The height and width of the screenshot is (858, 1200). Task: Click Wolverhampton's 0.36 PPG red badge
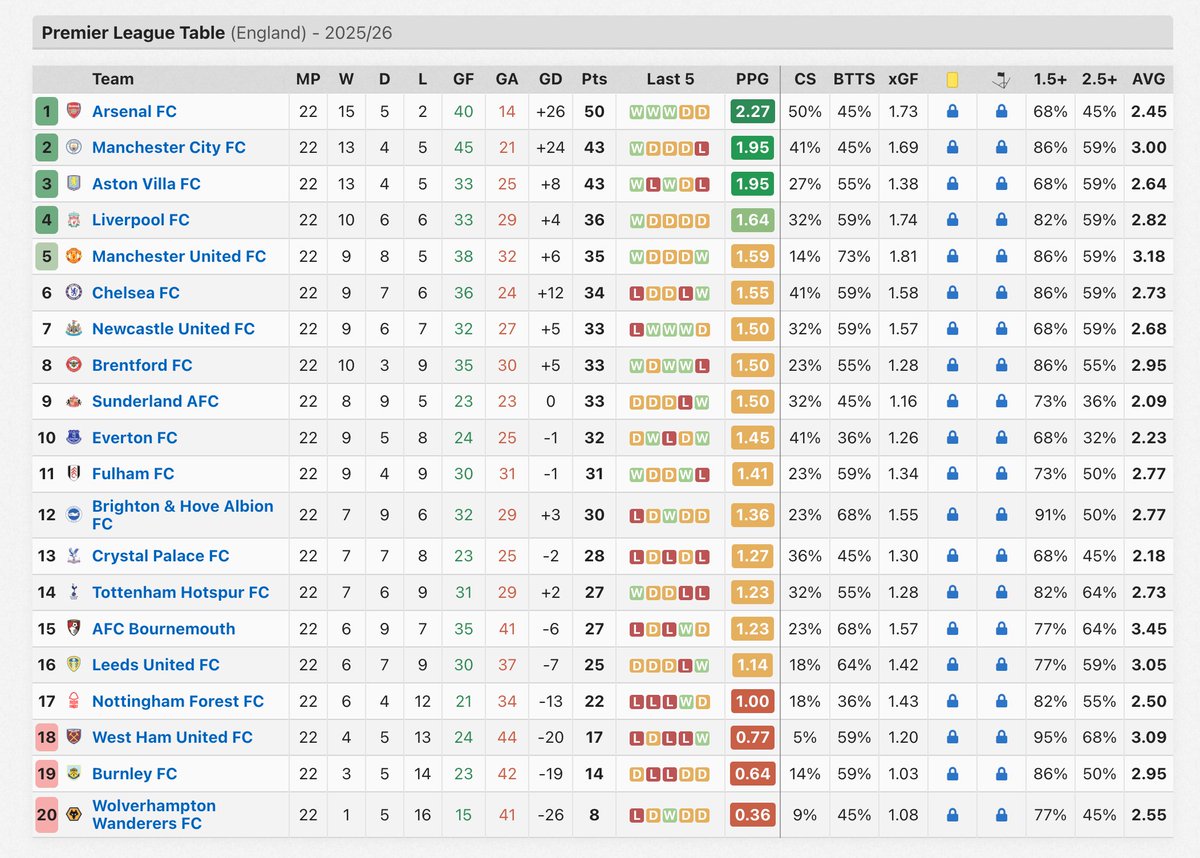click(752, 815)
